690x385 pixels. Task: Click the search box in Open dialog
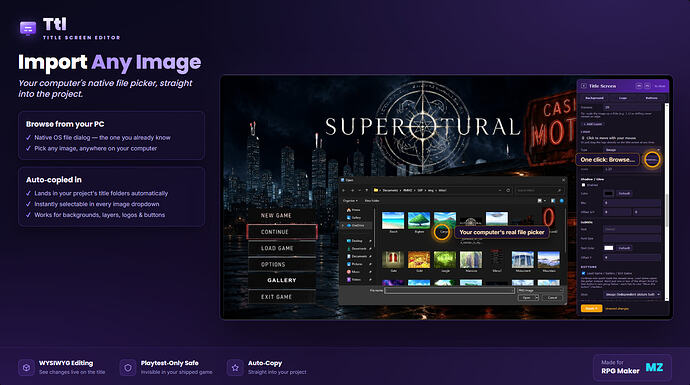539,190
